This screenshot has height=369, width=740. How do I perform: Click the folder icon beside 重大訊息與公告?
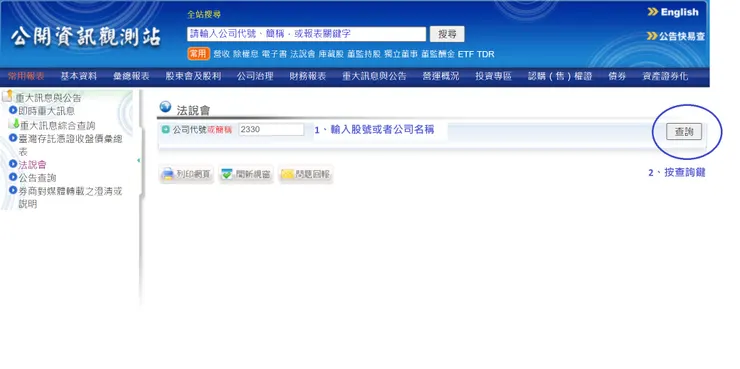(x=7, y=96)
